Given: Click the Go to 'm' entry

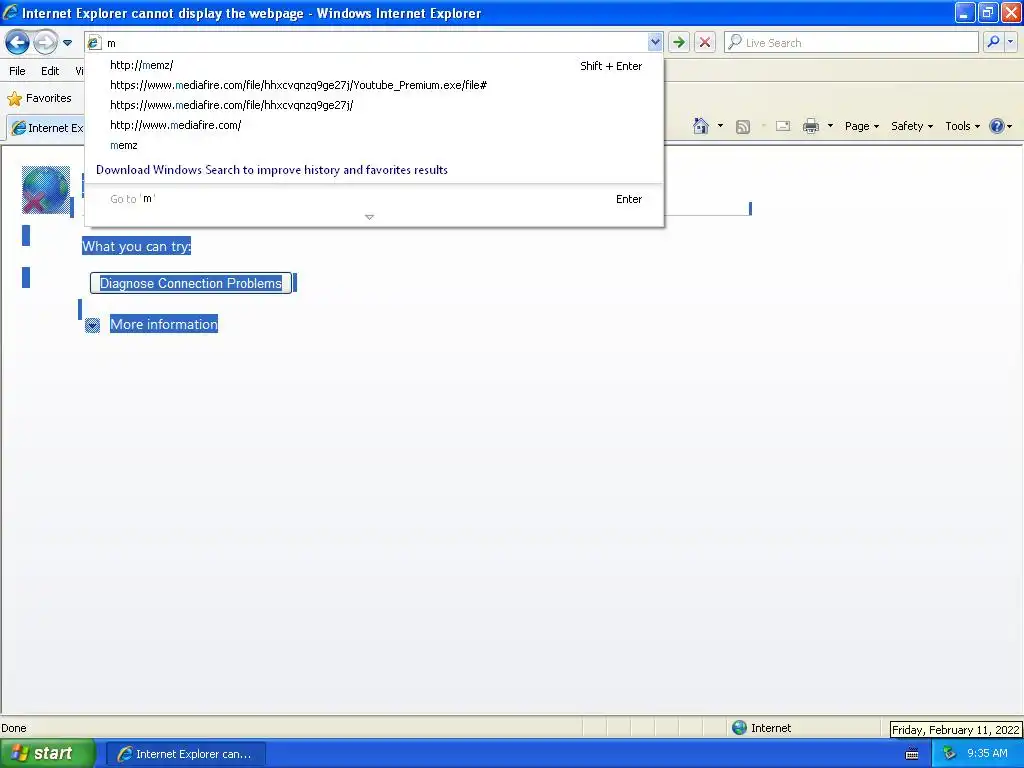Looking at the screenshot, I should point(374,199).
